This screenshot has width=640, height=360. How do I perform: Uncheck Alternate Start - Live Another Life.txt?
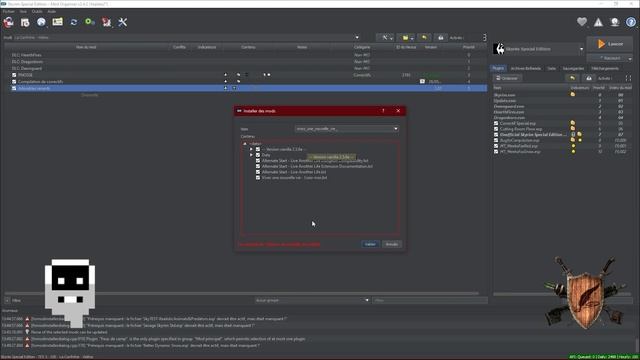(258, 172)
